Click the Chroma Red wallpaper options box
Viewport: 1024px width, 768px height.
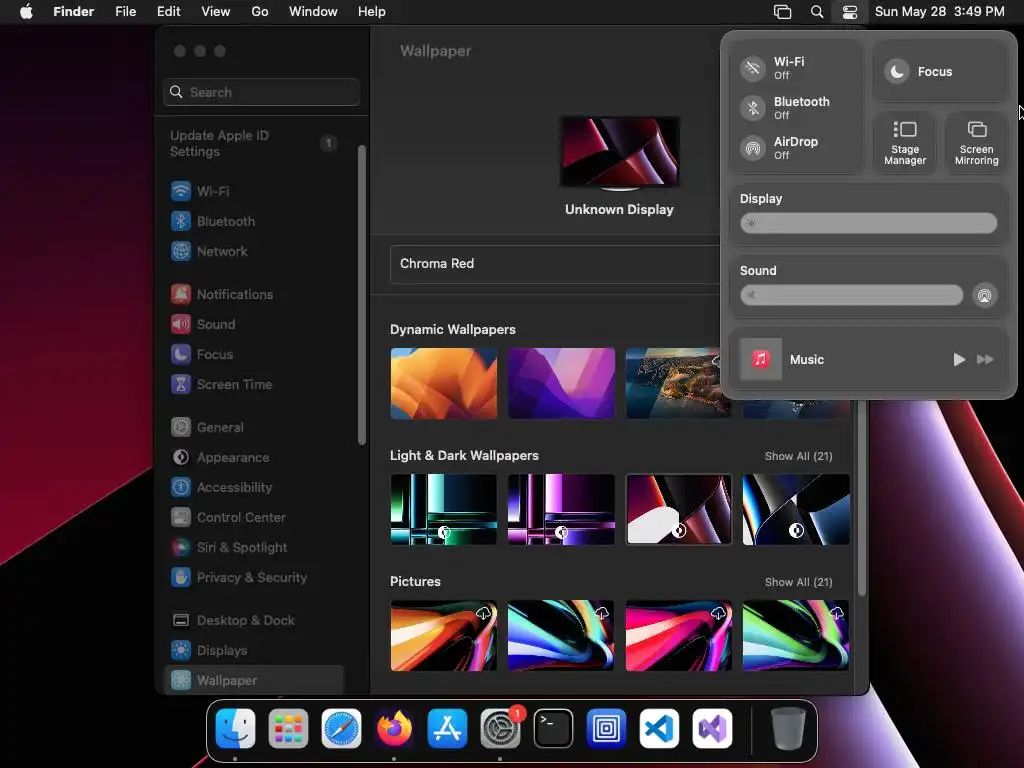(555, 264)
